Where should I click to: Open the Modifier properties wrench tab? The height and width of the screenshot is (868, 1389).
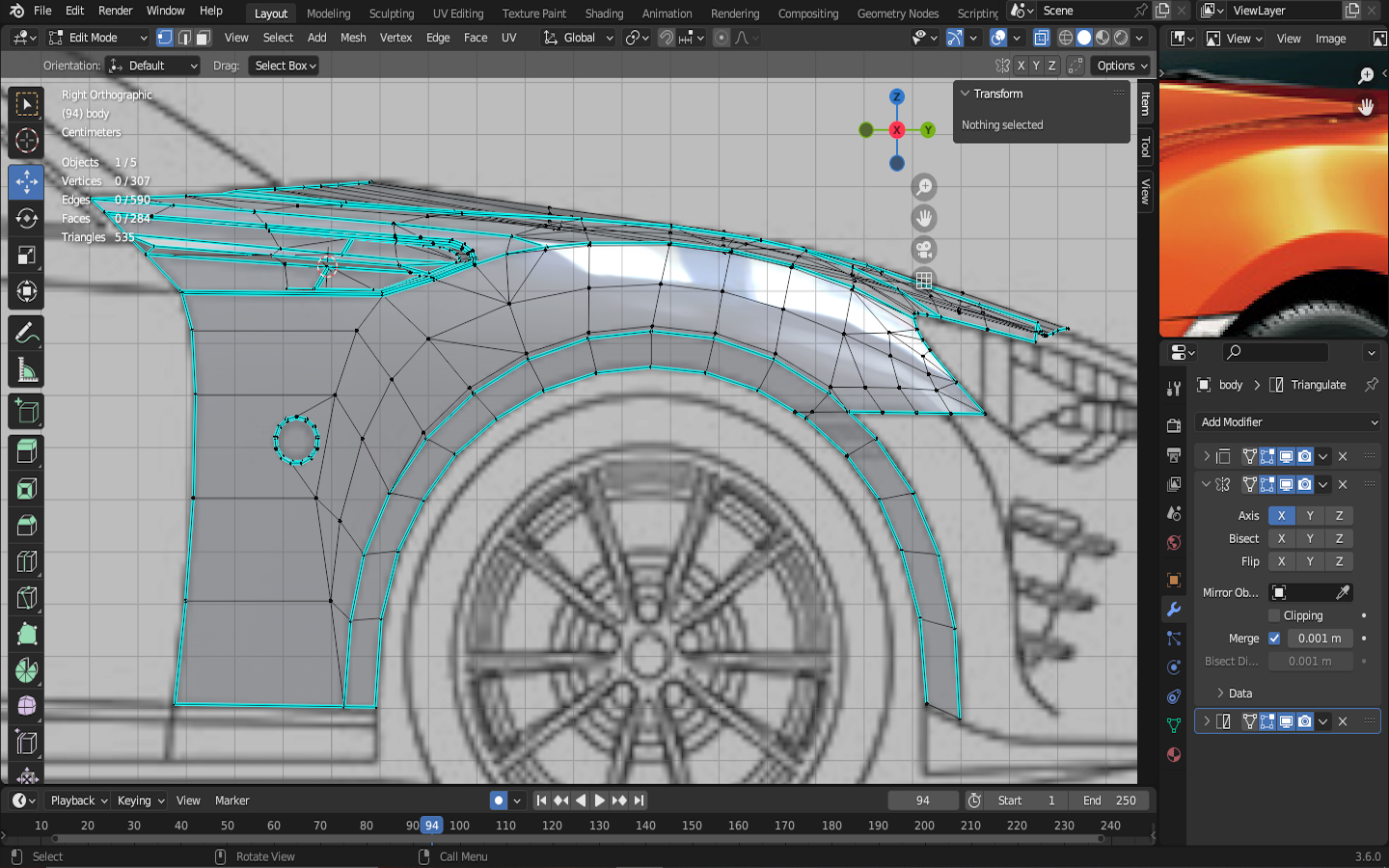[1174, 610]
